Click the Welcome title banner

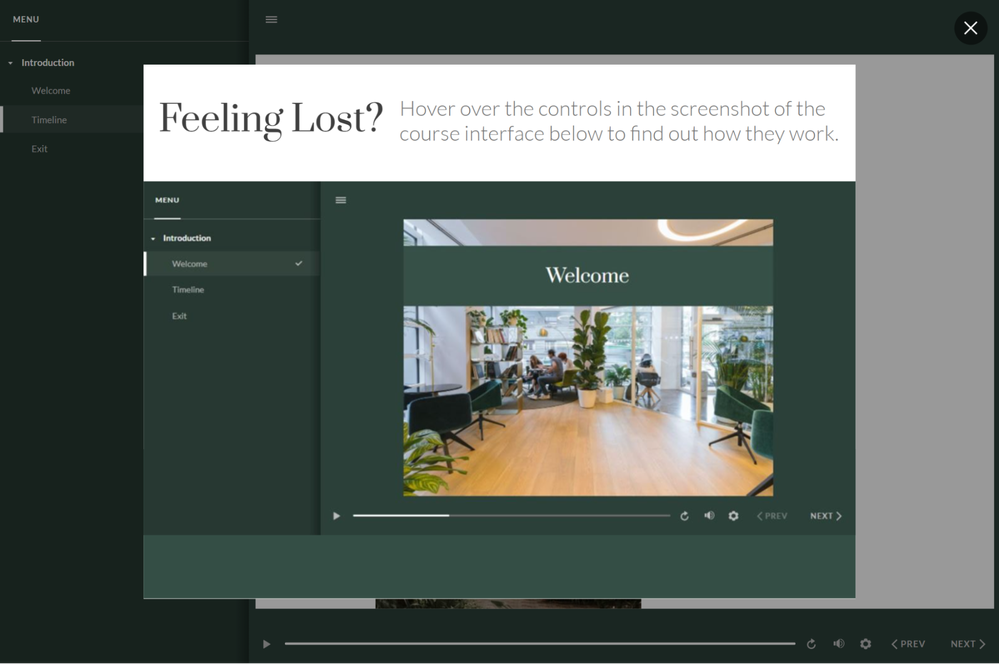588,275
